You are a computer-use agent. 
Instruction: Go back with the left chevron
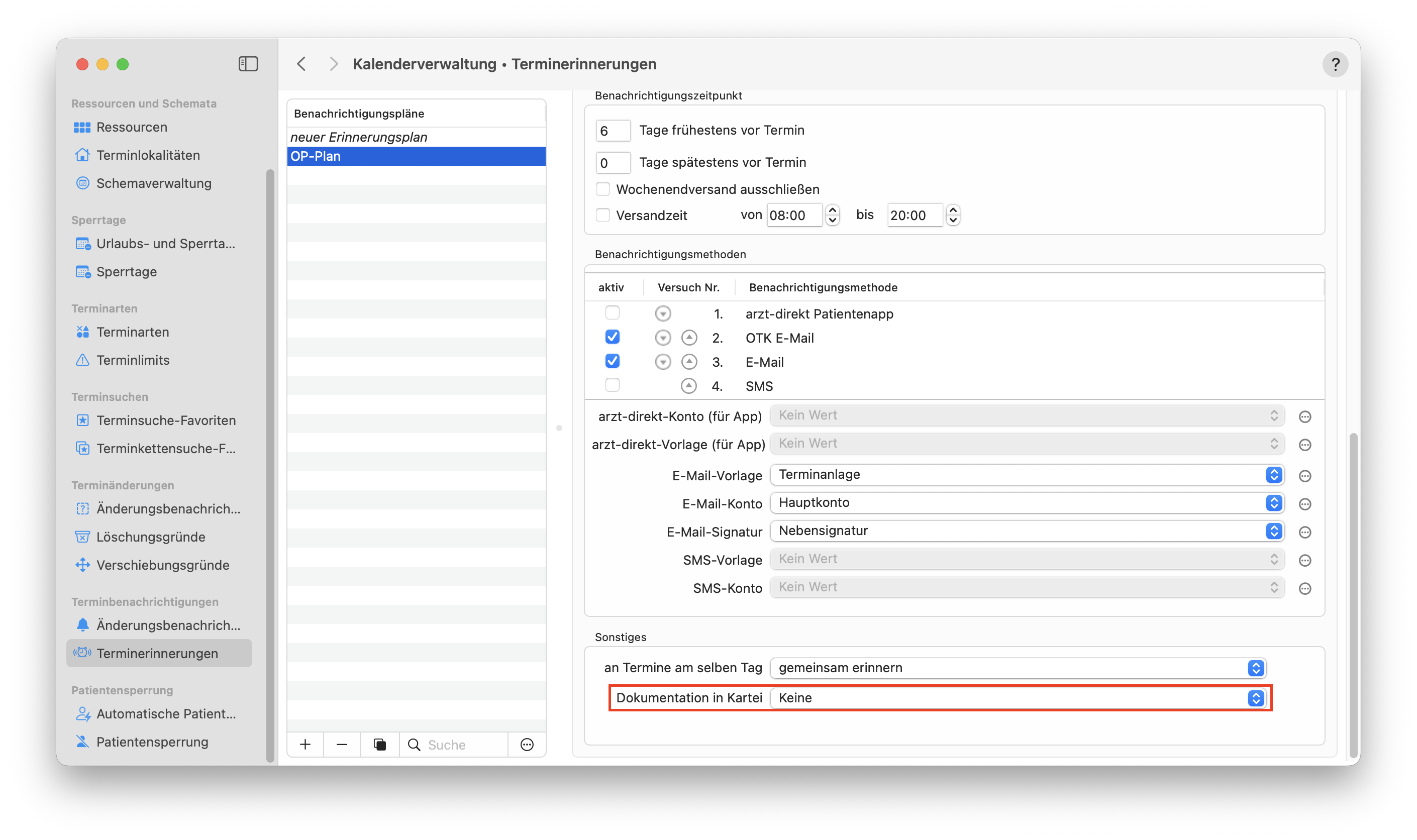pos(301,64)
